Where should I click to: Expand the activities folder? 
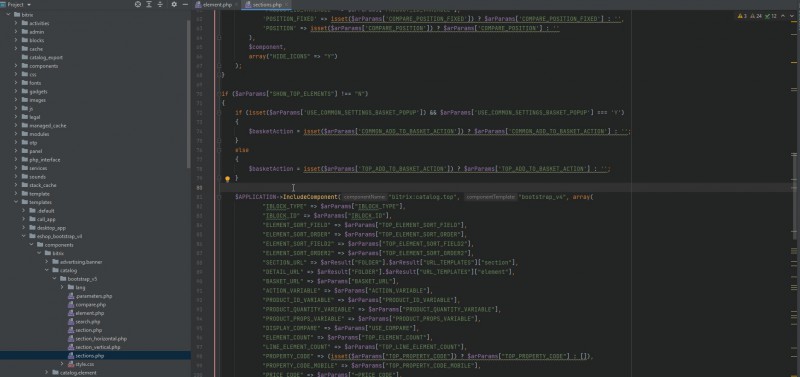pyautogui.click(x=16, y=23)
